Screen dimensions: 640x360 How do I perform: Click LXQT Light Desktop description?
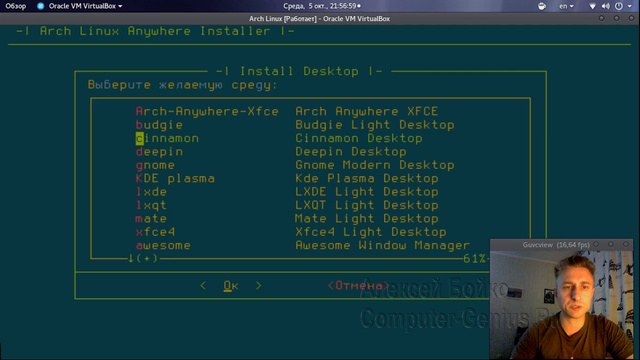[367, 205]
